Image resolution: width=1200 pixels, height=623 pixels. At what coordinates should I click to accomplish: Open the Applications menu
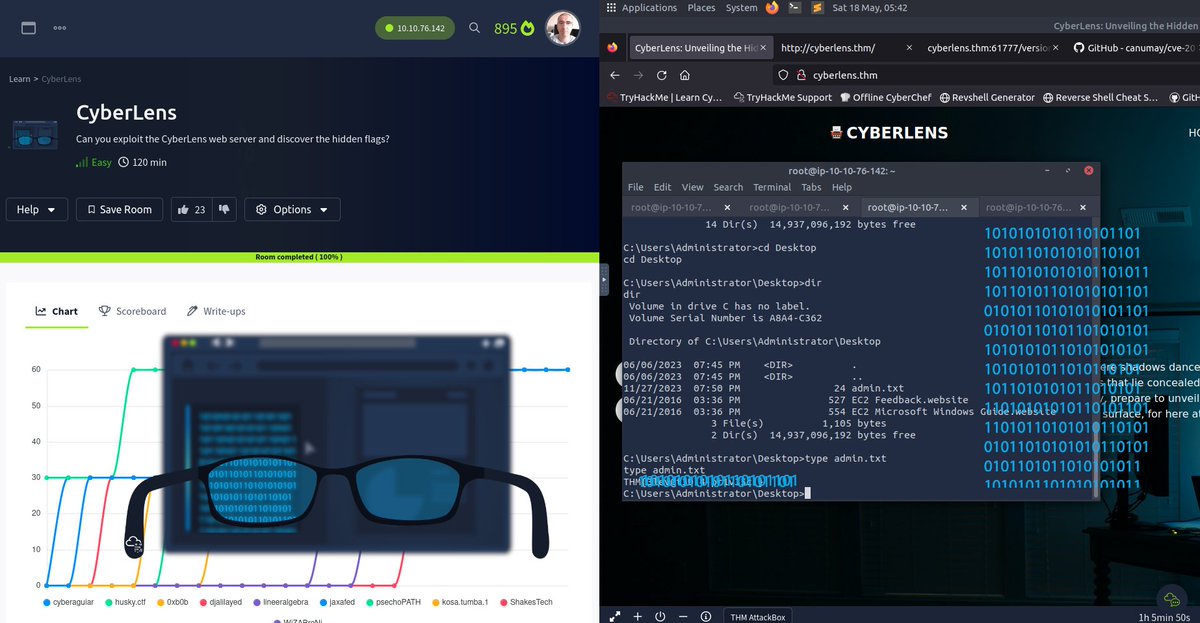tap(649, 7)
